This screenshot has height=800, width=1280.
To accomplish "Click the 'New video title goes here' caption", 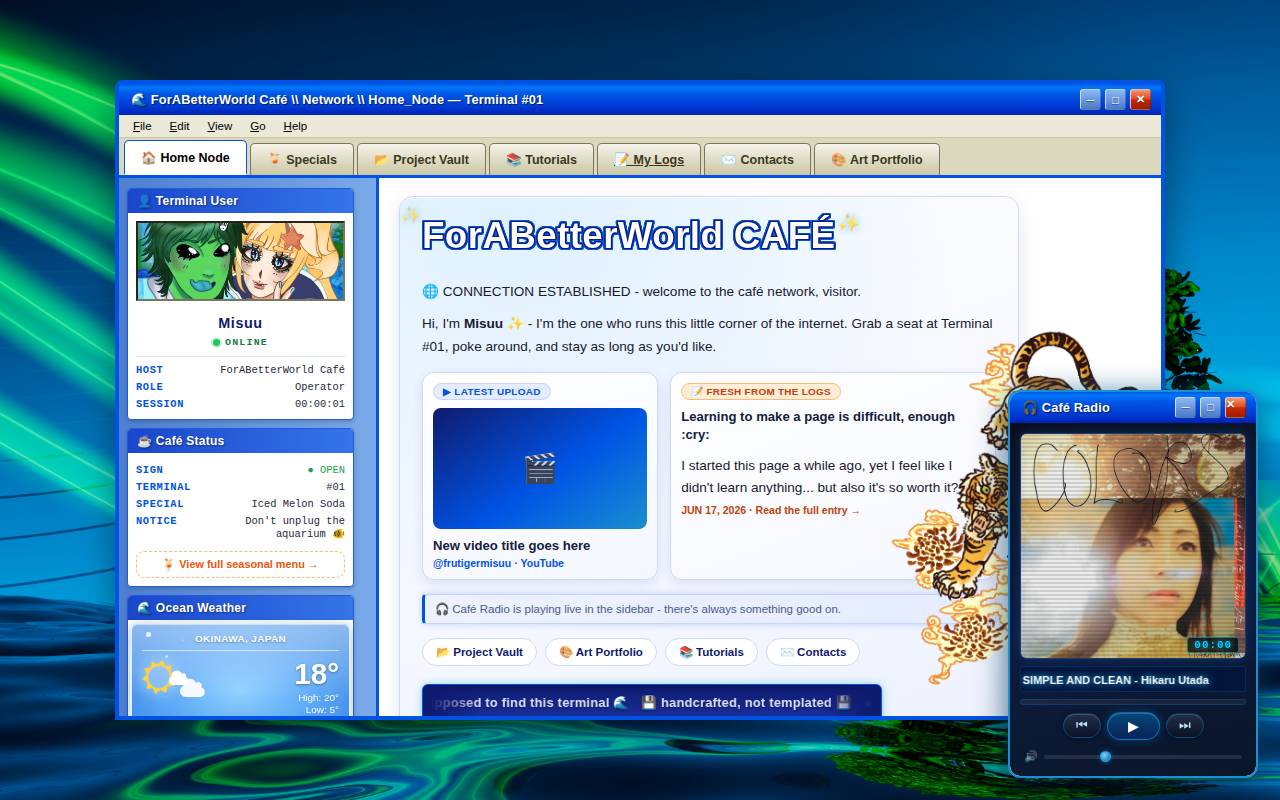I will [511, 546].
